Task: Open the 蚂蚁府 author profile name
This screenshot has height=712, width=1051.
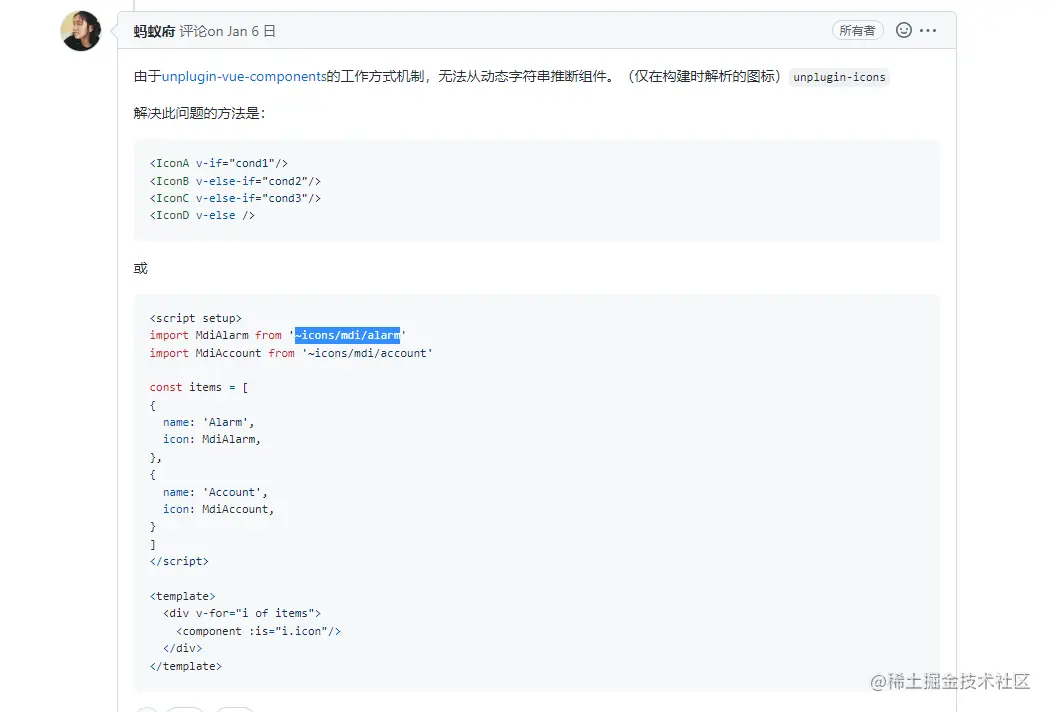Action: (154, 32)
